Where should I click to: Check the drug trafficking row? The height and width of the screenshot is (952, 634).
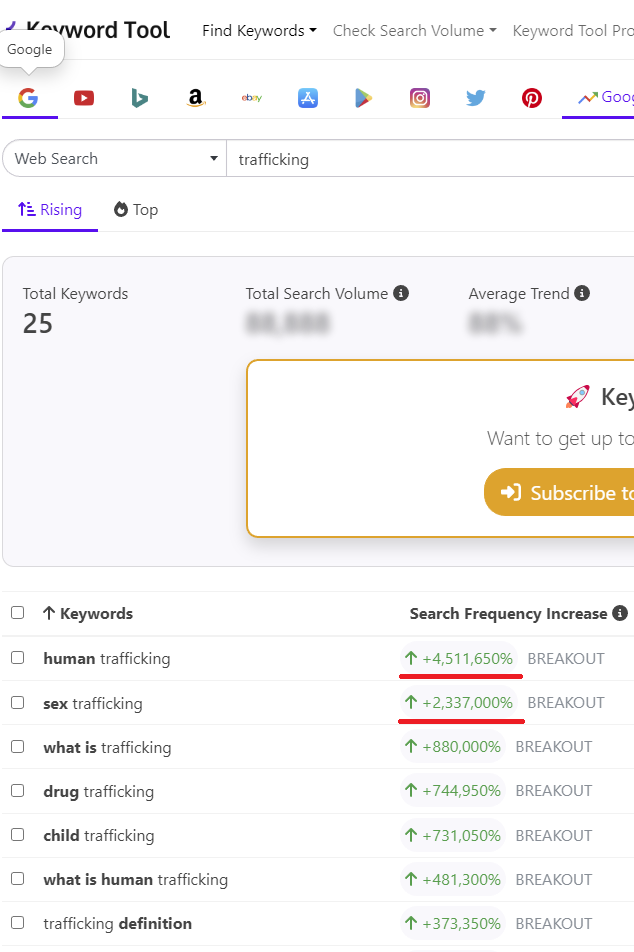18,790
